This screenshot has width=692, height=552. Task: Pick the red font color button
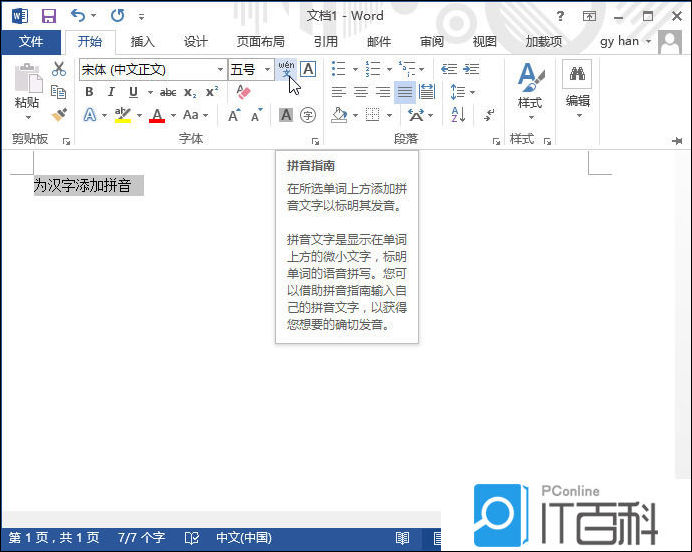click(x=157, y=116)
